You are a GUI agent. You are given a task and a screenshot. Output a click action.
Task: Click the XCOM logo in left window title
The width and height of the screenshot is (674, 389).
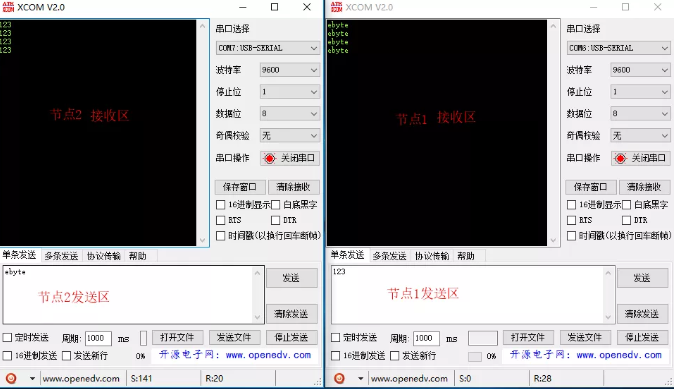8,7
